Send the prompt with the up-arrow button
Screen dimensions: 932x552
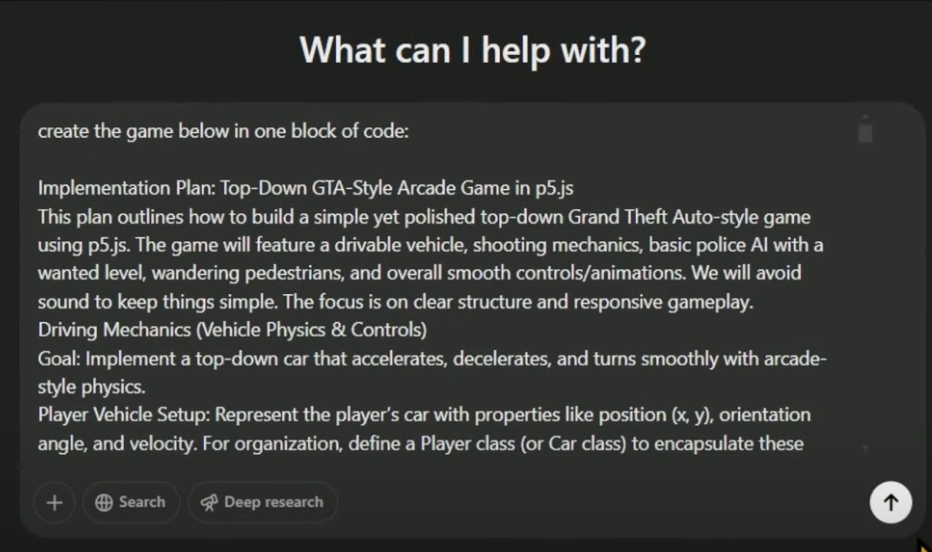pyautogui.click(x=890, y=503)
